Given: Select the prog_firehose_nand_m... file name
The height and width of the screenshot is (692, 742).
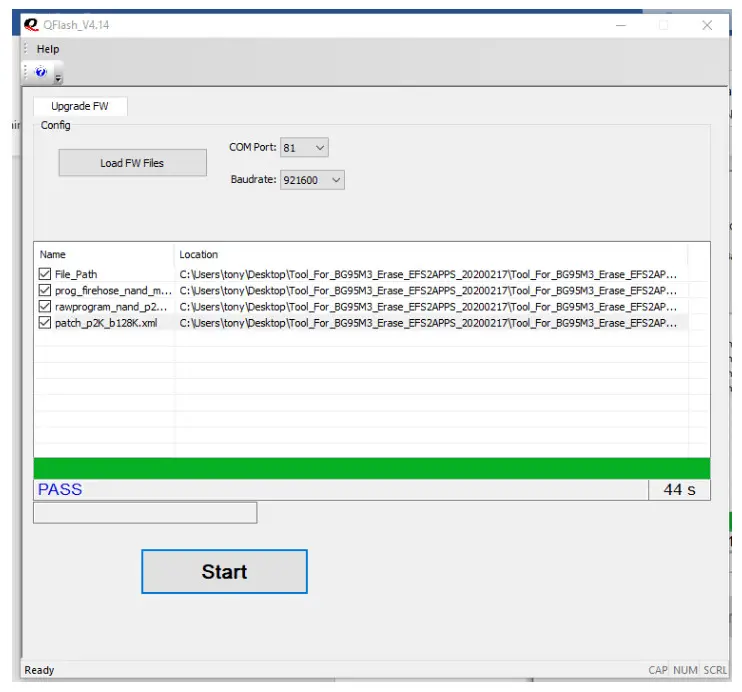Looking at the screenshot, I should coord(113,290).
